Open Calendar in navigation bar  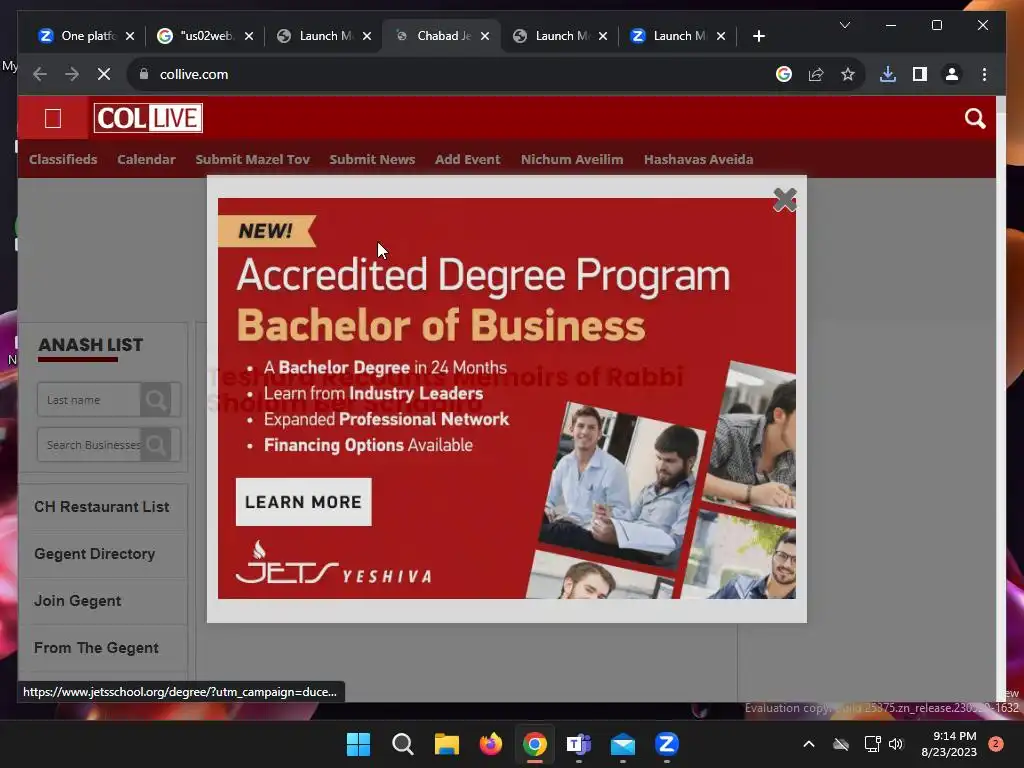[x=146, y=159]
